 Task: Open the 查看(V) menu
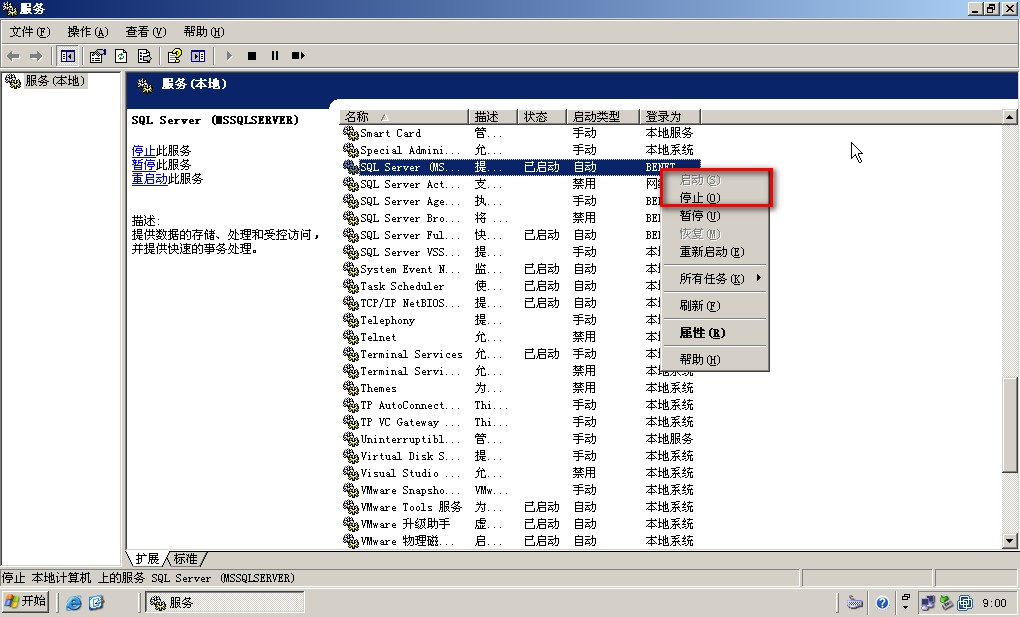[x=146, y=32]
